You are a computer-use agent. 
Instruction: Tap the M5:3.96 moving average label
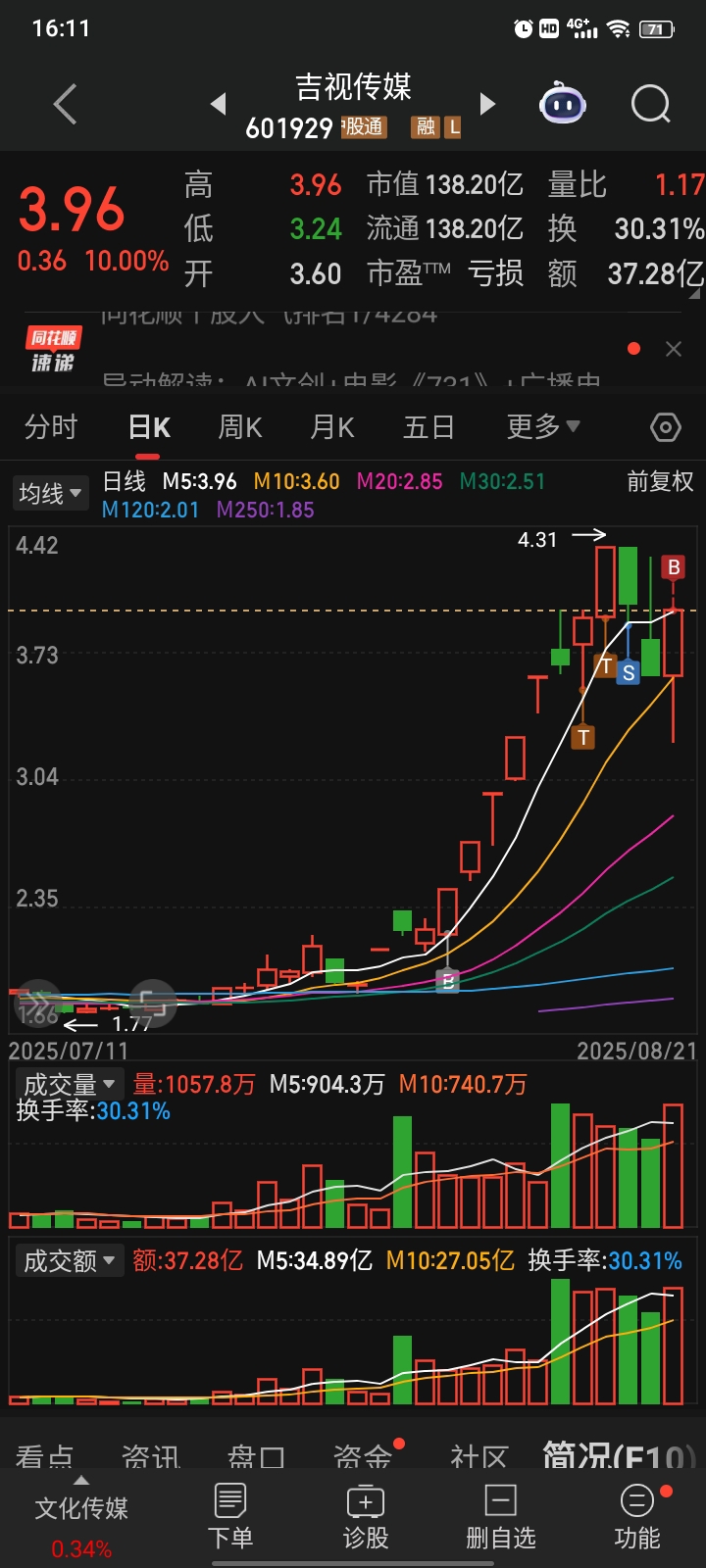(200, 481)
